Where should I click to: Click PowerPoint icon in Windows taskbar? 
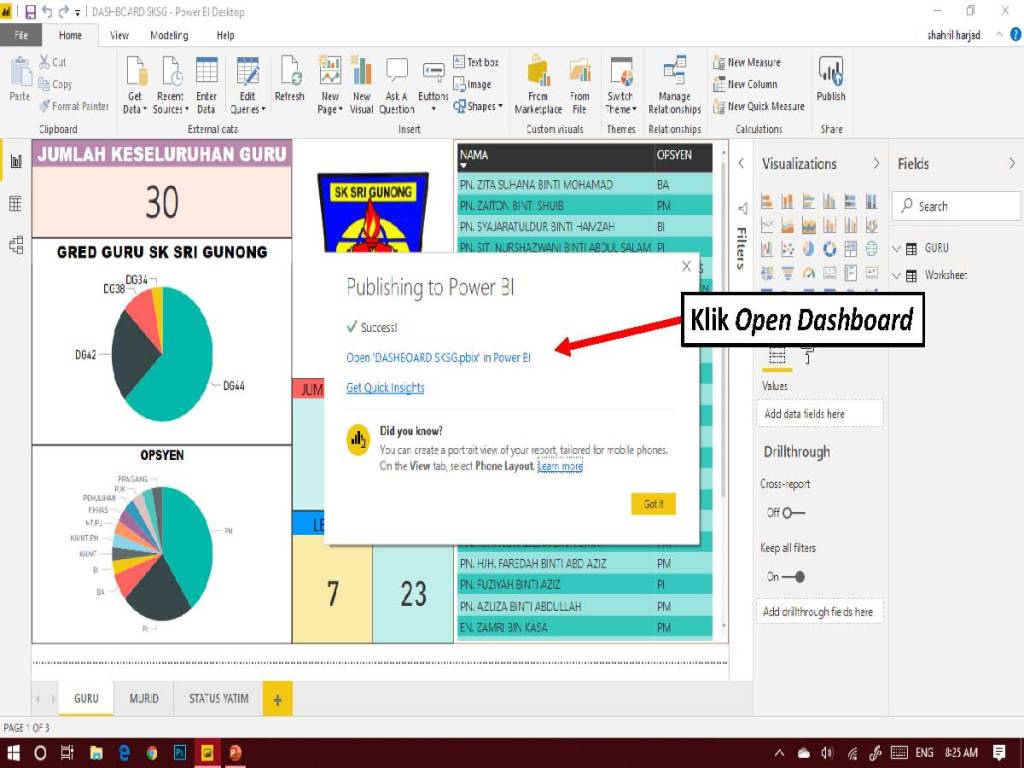tap(235, 753)
